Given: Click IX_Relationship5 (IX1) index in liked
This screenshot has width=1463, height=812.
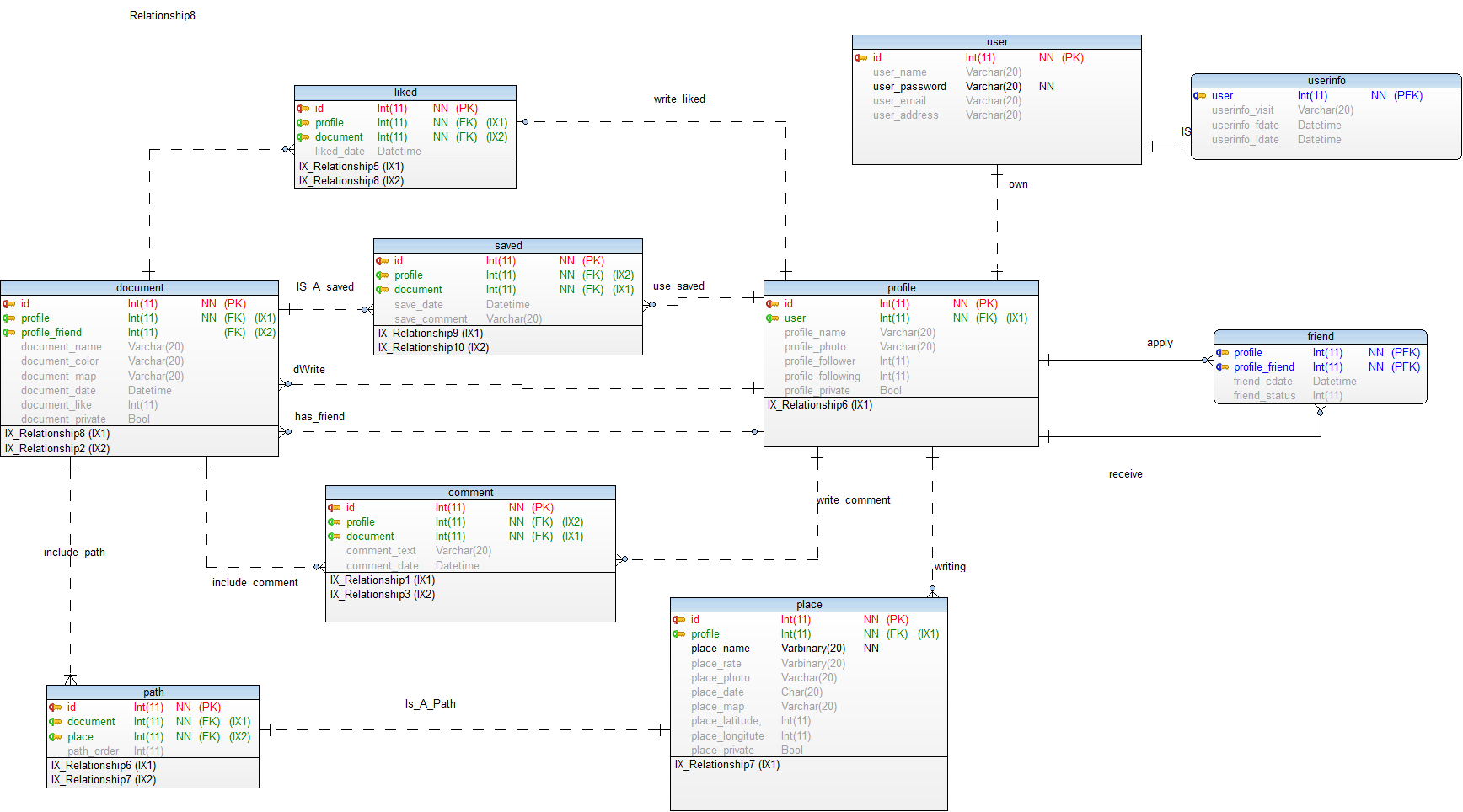Looking at the screenshot, I should (x=351, y=167).
